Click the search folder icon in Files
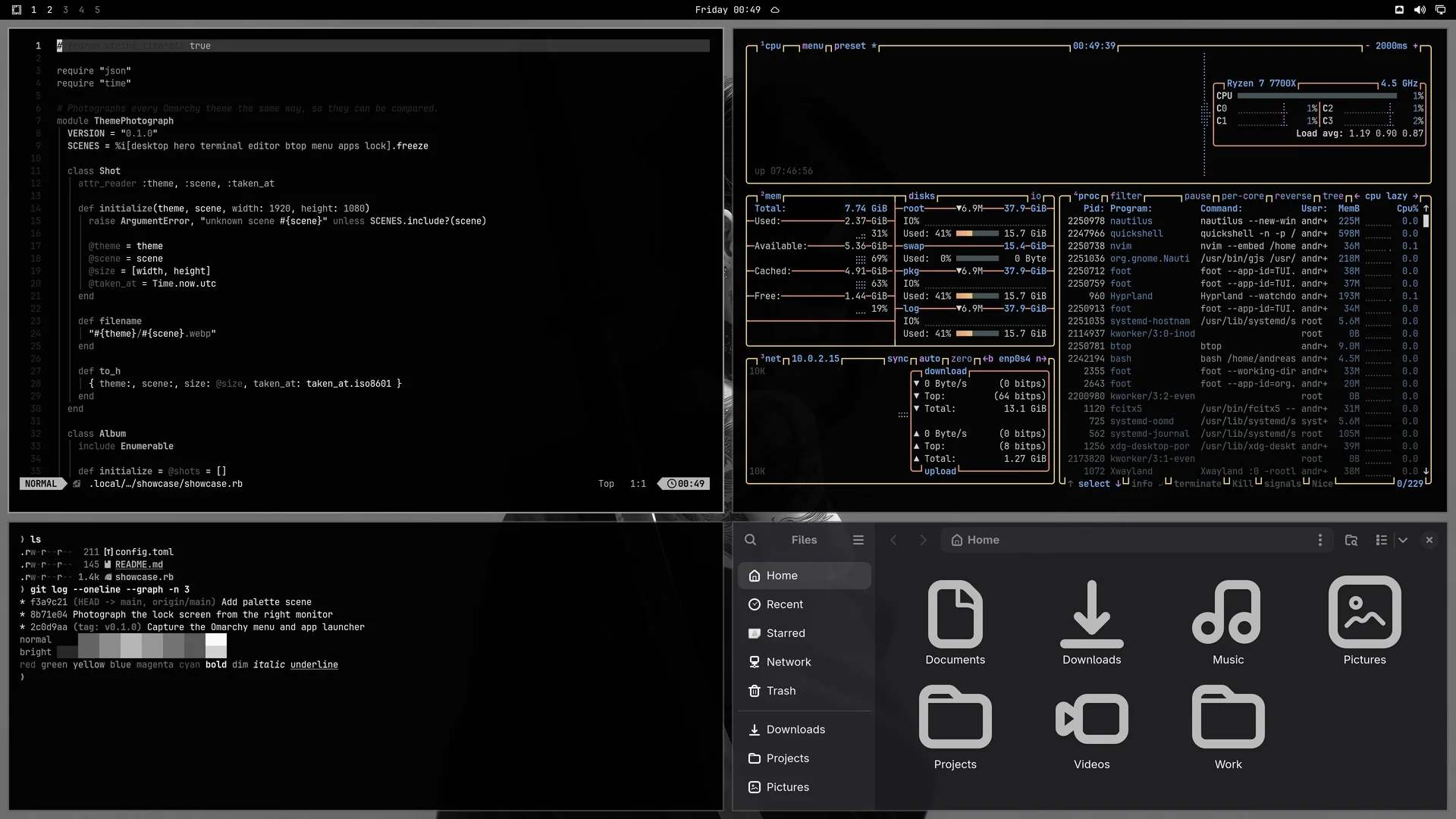Screen dimensions: 1456x819 point(1351,540)
